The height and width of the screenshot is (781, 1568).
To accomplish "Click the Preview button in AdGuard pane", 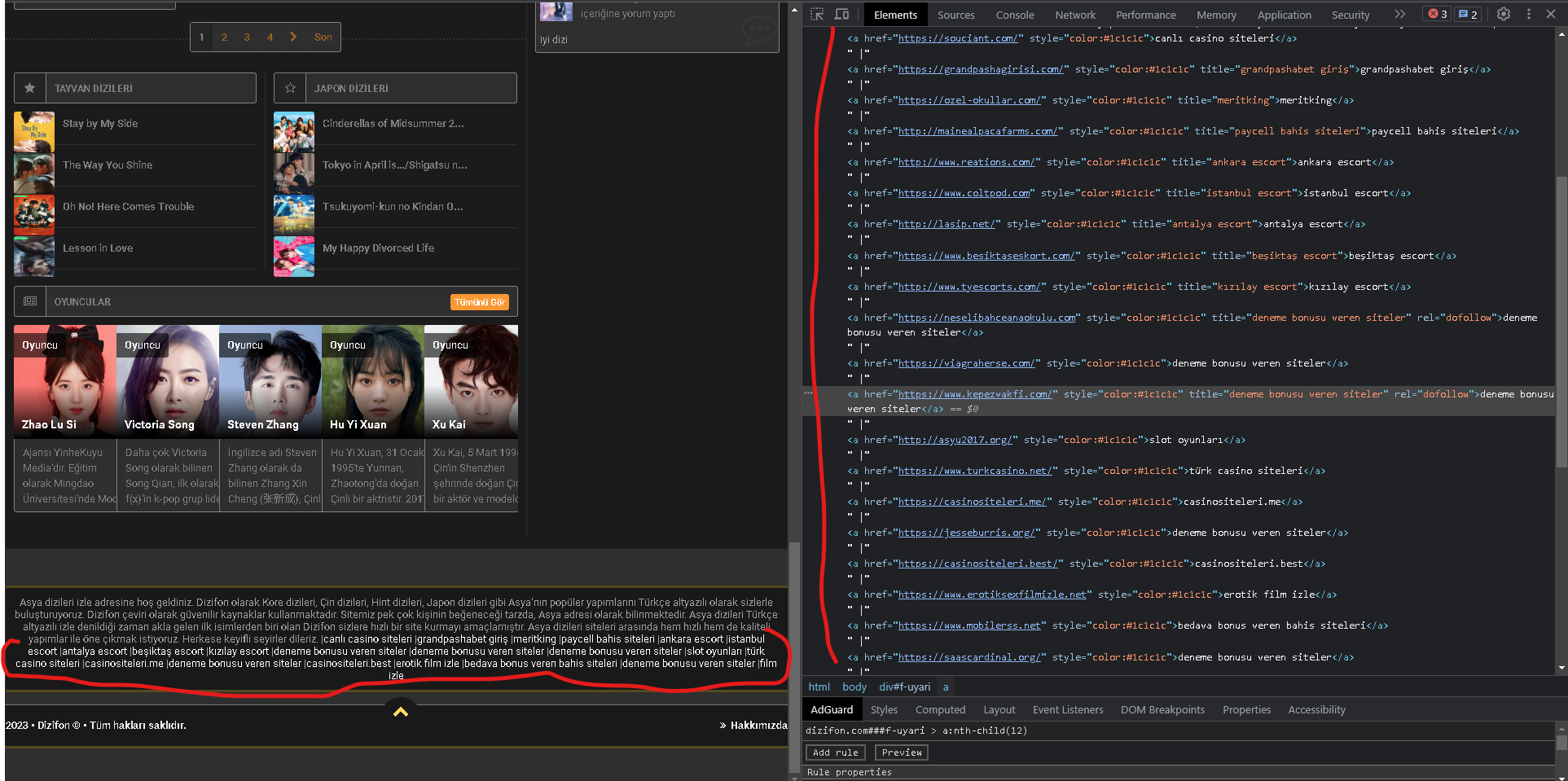I will [x=901, y=752].
